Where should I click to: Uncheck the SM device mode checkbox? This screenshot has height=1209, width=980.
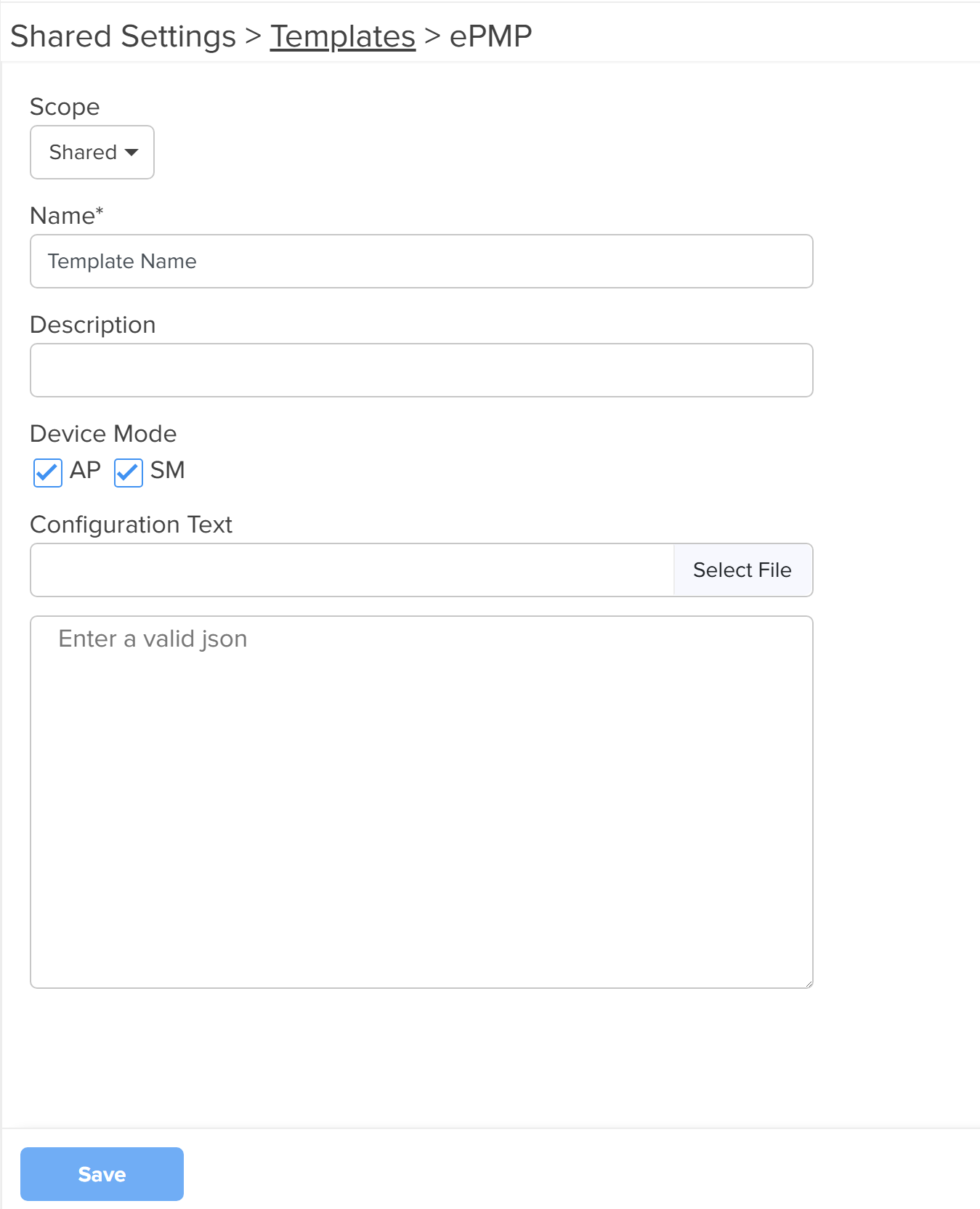(129, 472)
